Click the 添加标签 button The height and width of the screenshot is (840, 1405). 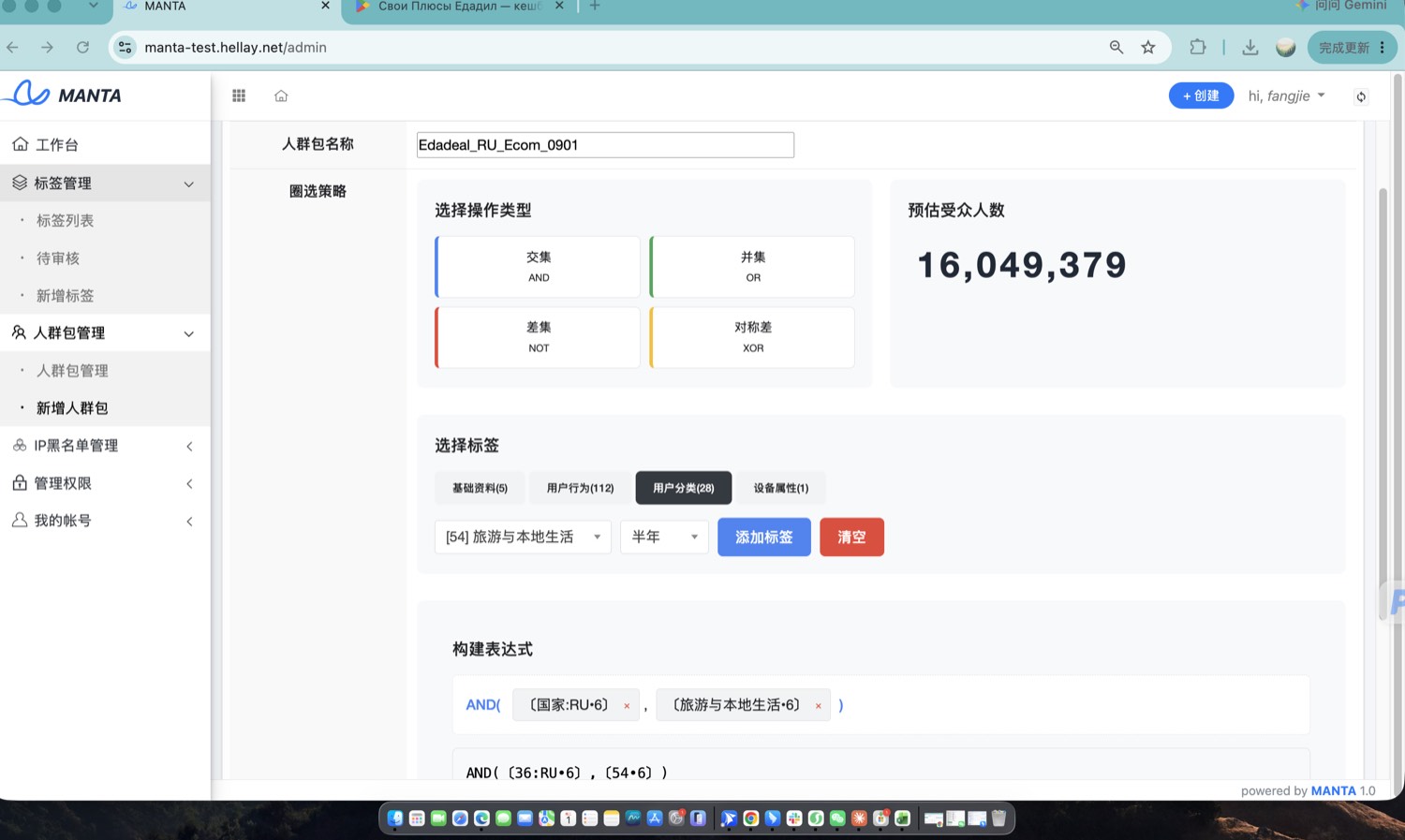coord(764,538)
